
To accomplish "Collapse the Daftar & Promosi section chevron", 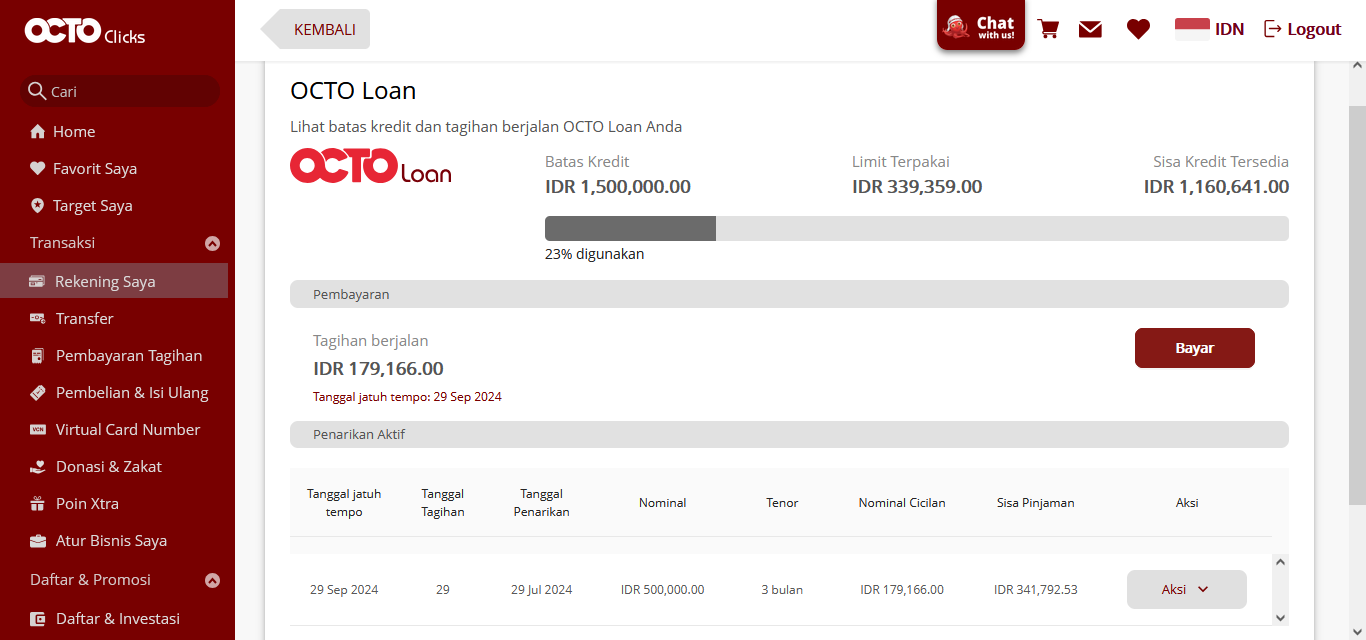I will 212,580.
